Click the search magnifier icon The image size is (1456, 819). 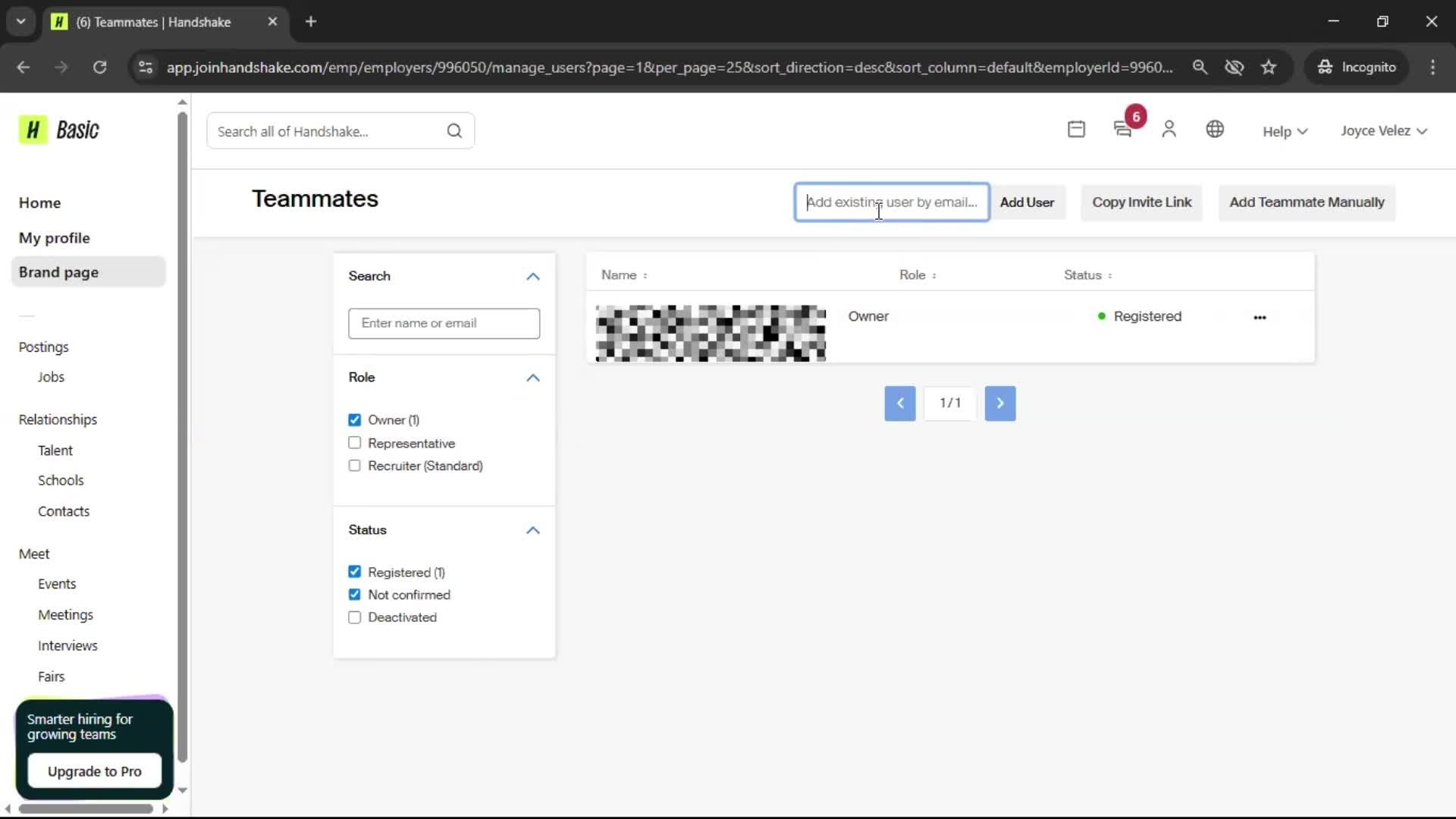[454, 131]
